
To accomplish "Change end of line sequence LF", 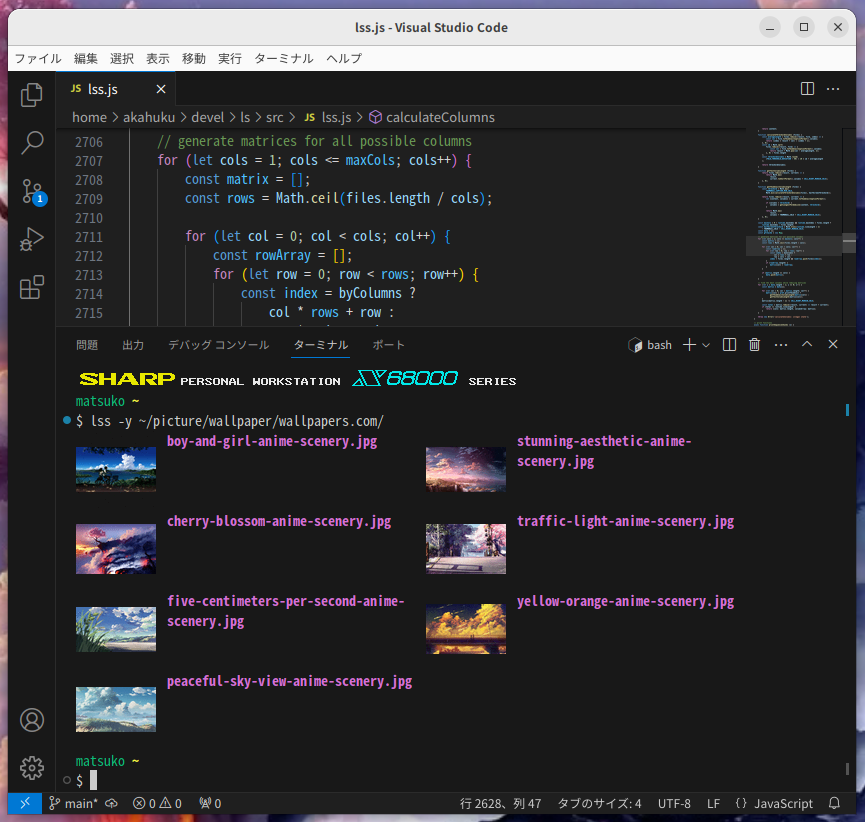I will pos(713,803).
